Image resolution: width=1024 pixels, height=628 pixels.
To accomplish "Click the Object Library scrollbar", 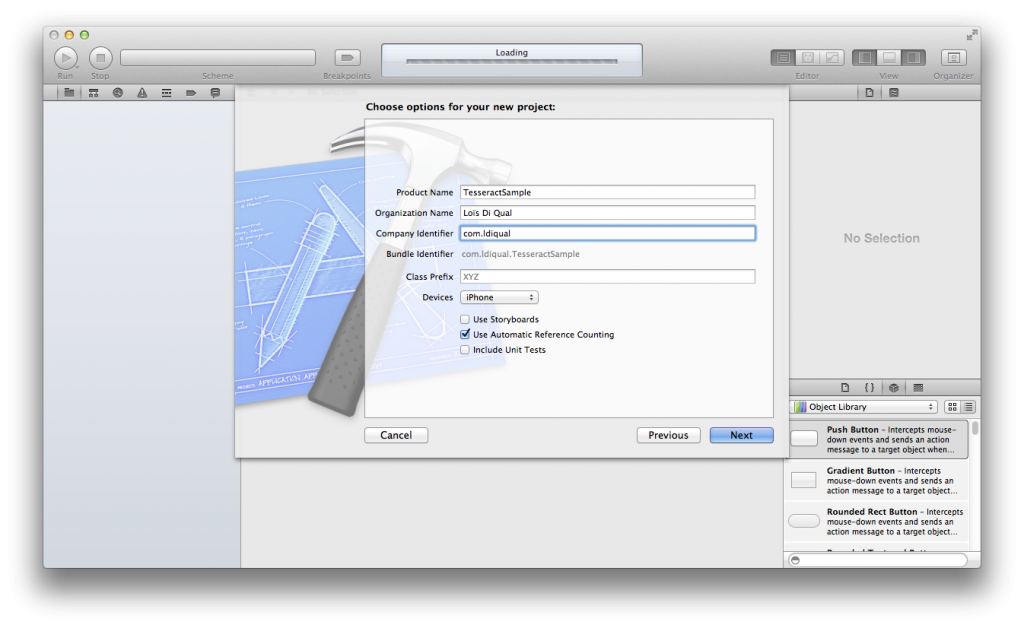I will pos(975,428).
